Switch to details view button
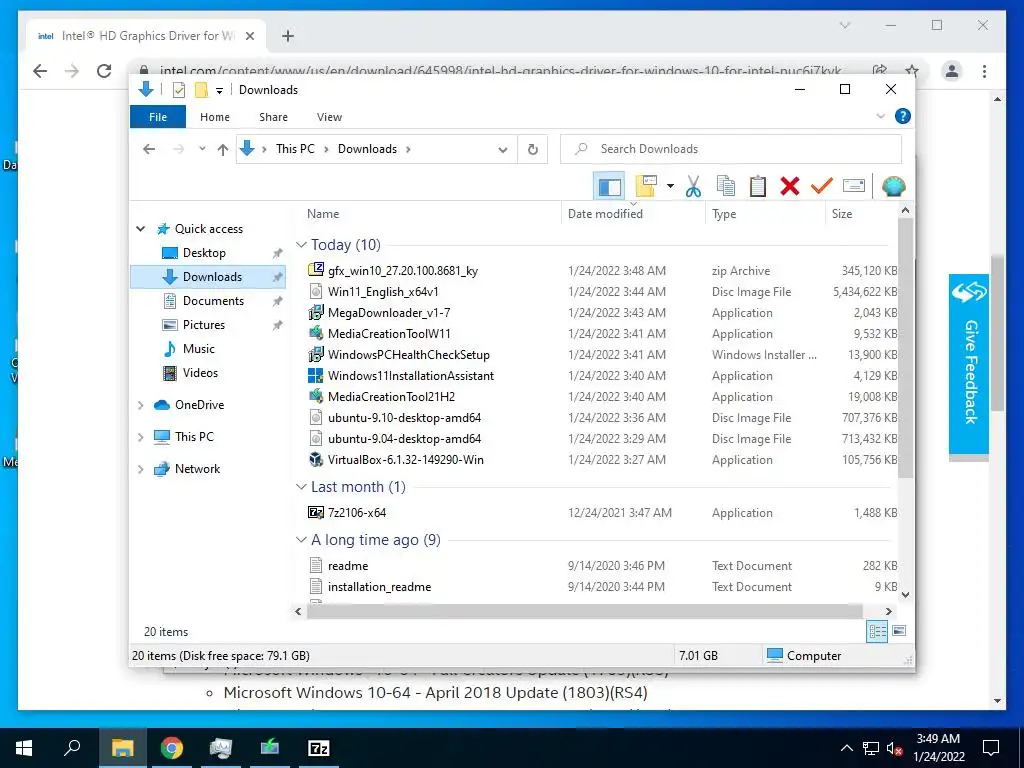The height and width of the screenshot is (768, 1024). pyautogui.click(x=877, y=631)
